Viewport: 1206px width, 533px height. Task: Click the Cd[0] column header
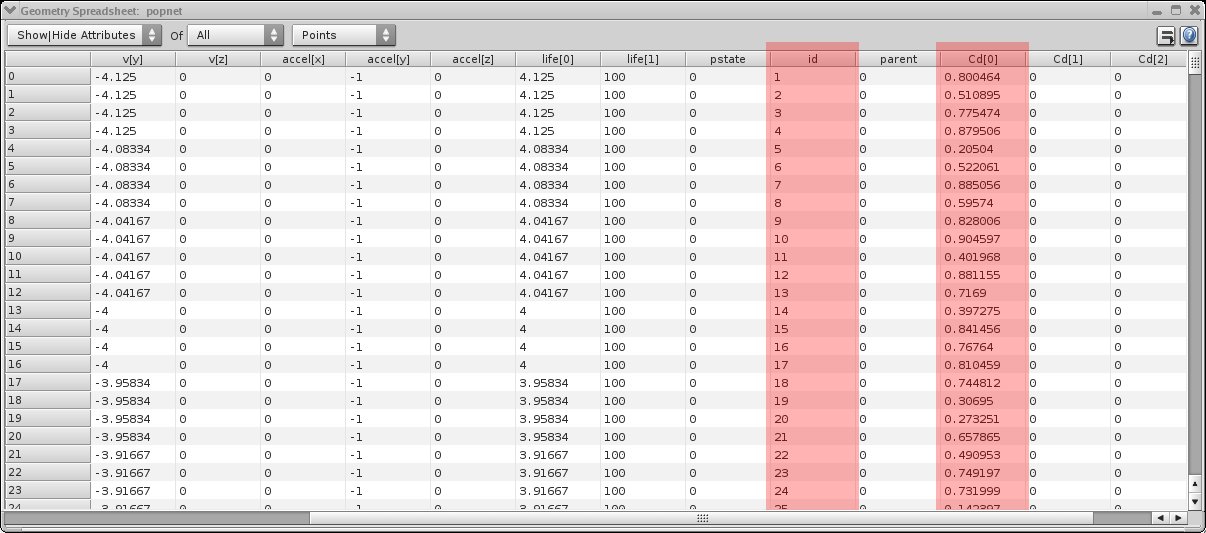(x=983, y=59)
